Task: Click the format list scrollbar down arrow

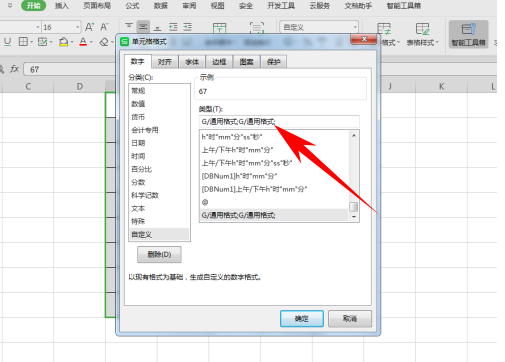Action: pos(354,217)
